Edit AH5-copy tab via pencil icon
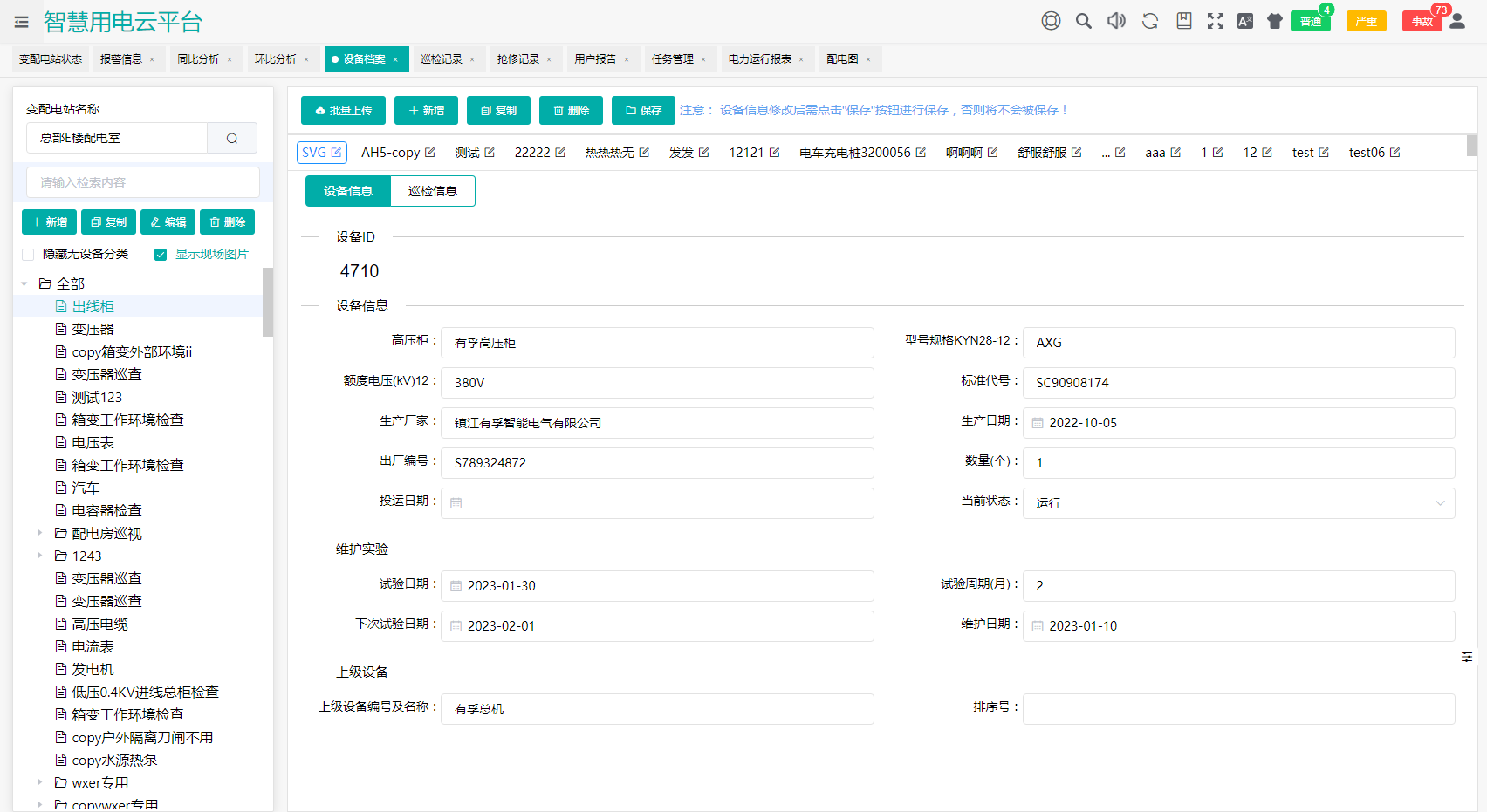This screenshot has width=1487, height=812. (430, 152)
